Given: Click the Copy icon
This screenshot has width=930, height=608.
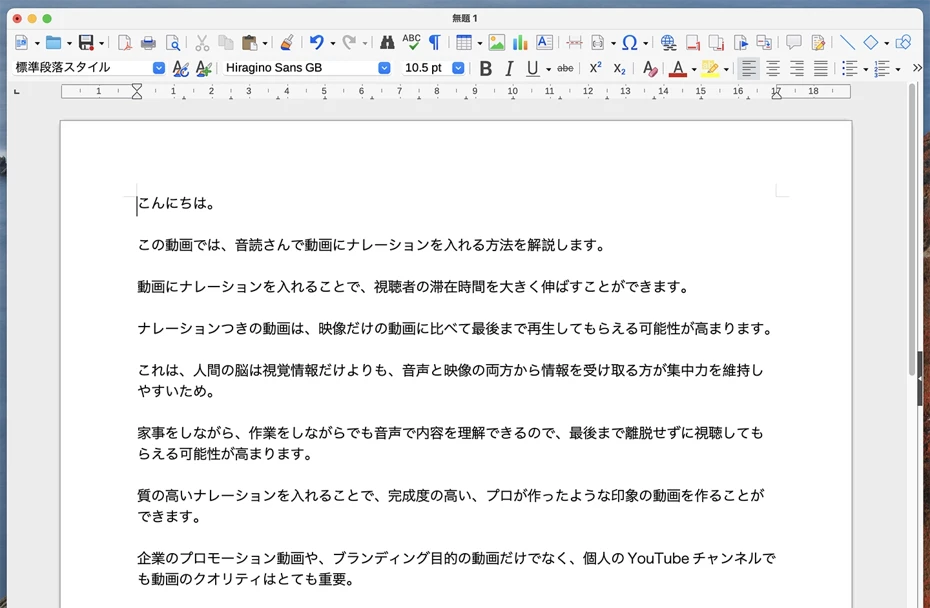Looking at the screenshot, I should pyautogui.click(x=225, y=43).
